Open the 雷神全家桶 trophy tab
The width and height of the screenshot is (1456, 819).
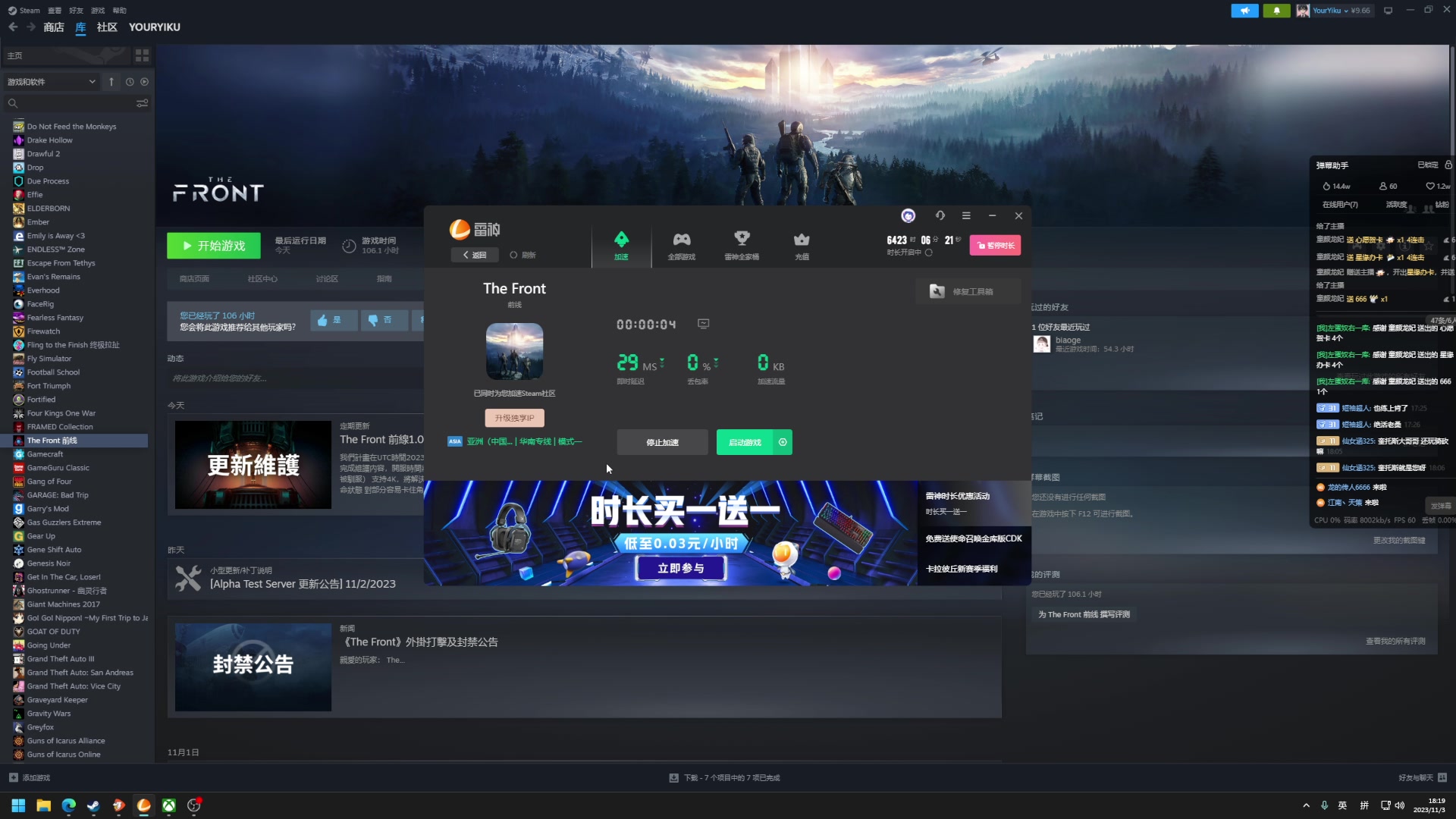741,245
